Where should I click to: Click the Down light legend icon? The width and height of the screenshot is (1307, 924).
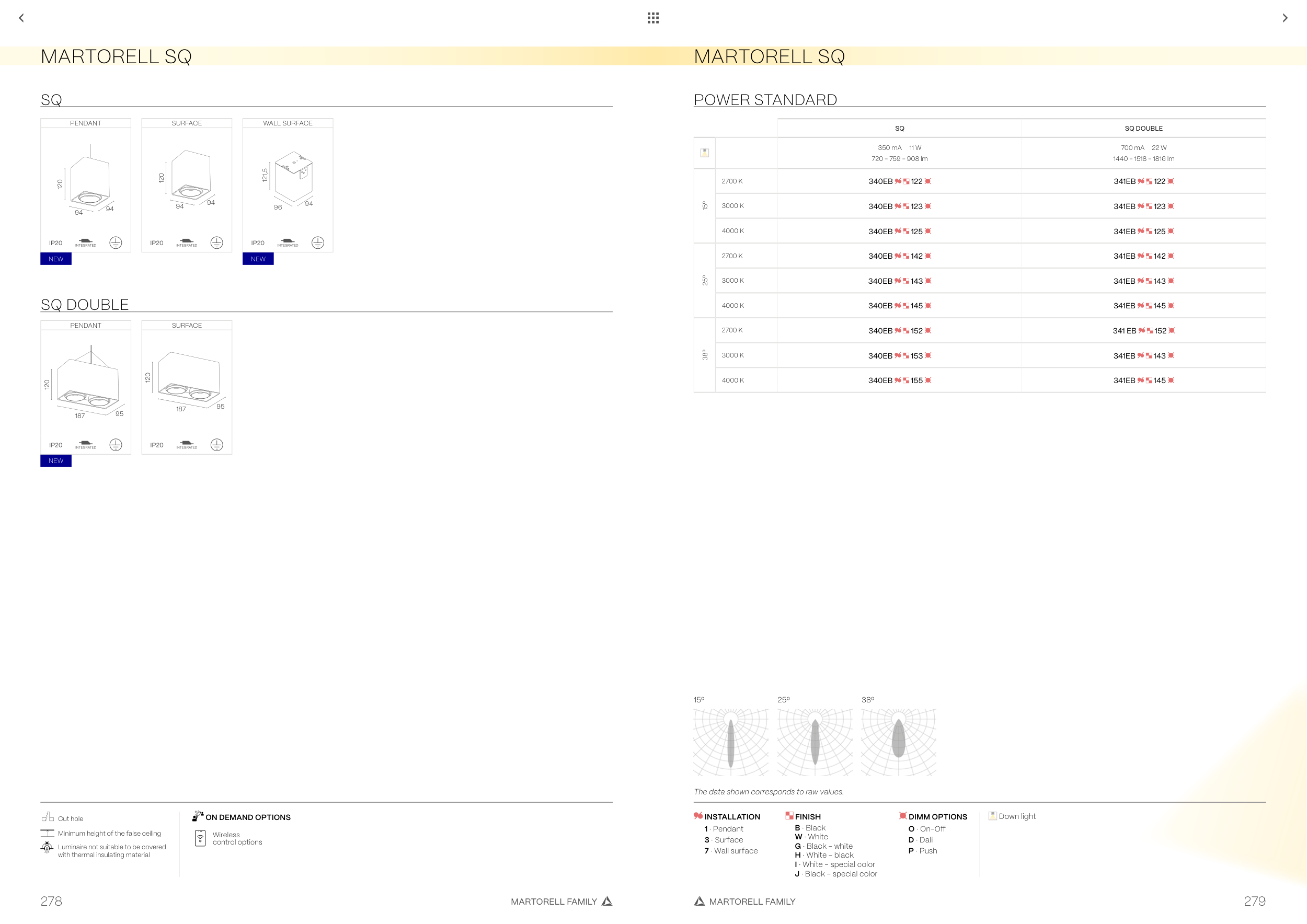[x=993, y=816]
